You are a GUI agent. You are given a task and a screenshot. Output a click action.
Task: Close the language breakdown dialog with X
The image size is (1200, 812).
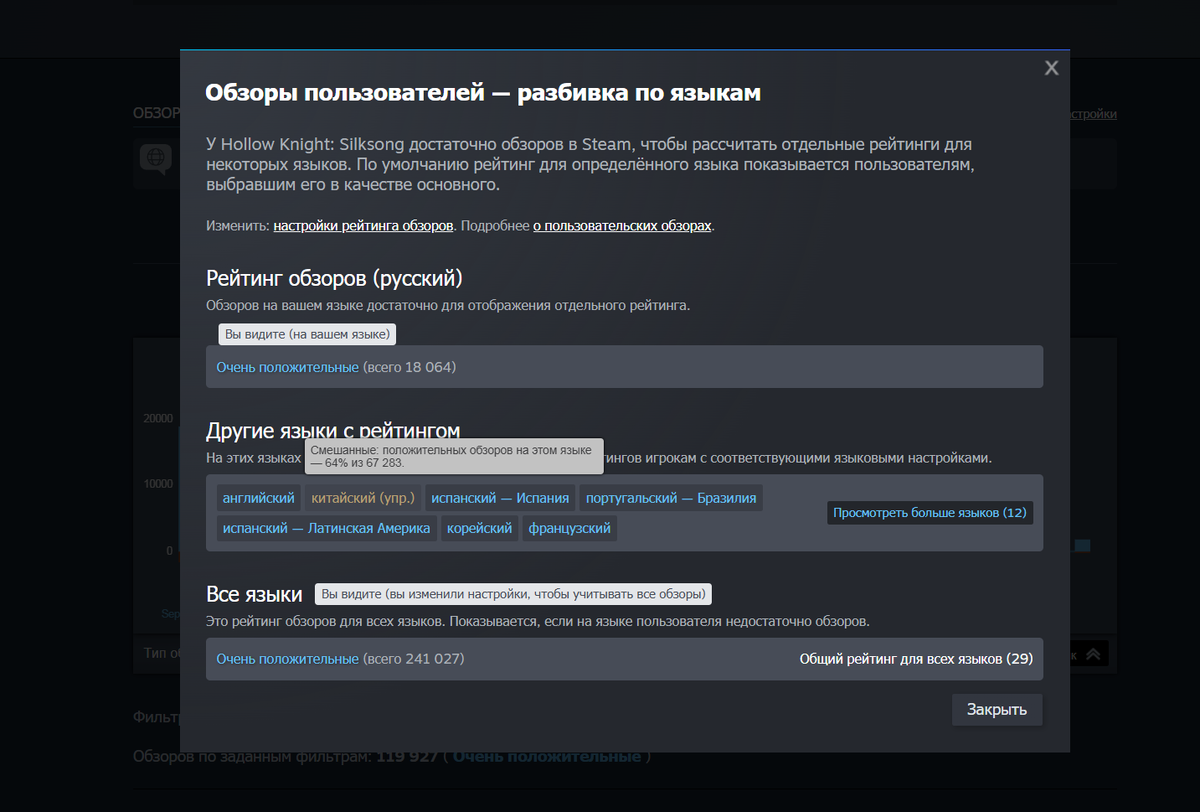1051,68
